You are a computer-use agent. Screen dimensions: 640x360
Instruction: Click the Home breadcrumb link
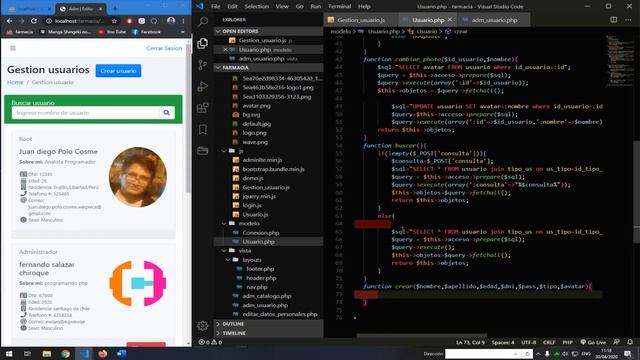point(15,82)
